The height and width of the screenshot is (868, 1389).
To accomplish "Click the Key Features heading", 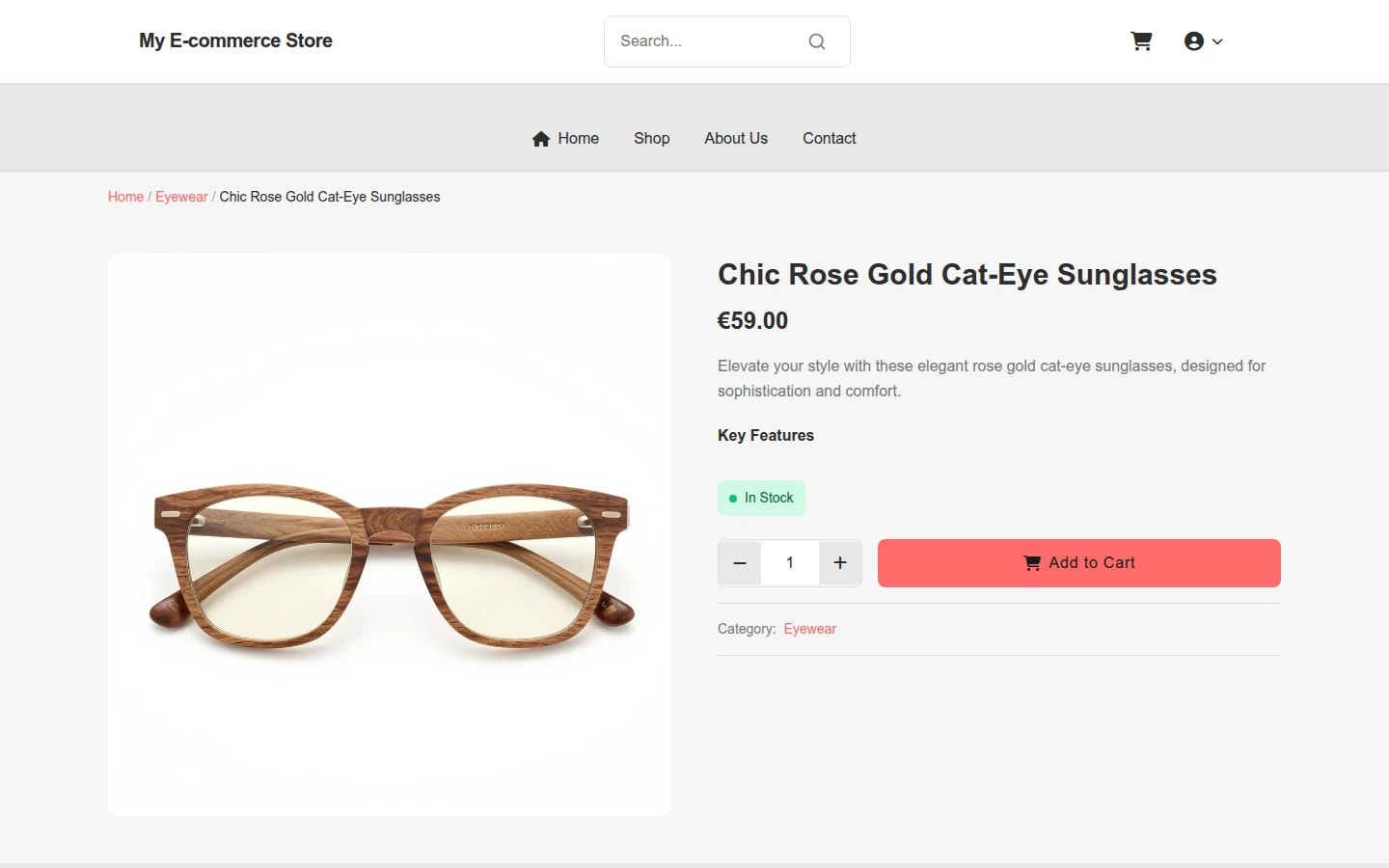I will tap(766, 436).
